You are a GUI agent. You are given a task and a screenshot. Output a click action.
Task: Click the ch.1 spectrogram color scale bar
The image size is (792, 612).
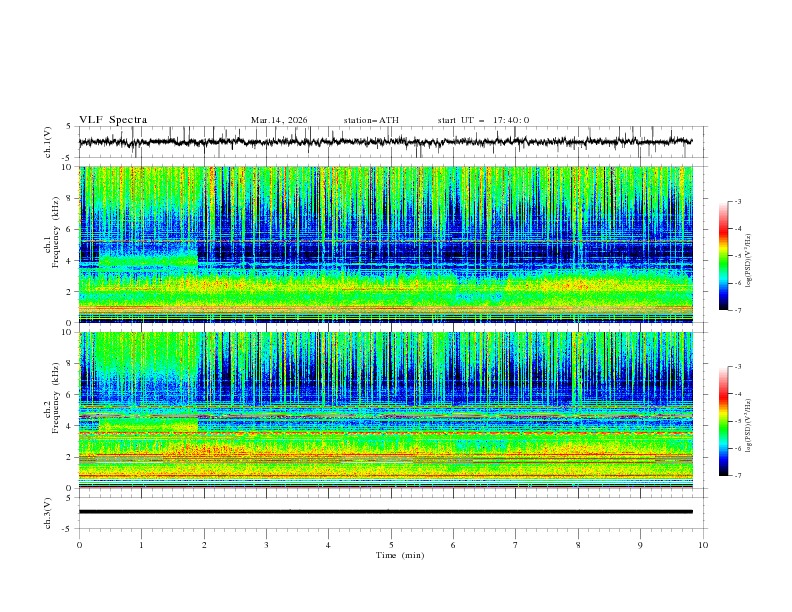[x=723, y=256]
